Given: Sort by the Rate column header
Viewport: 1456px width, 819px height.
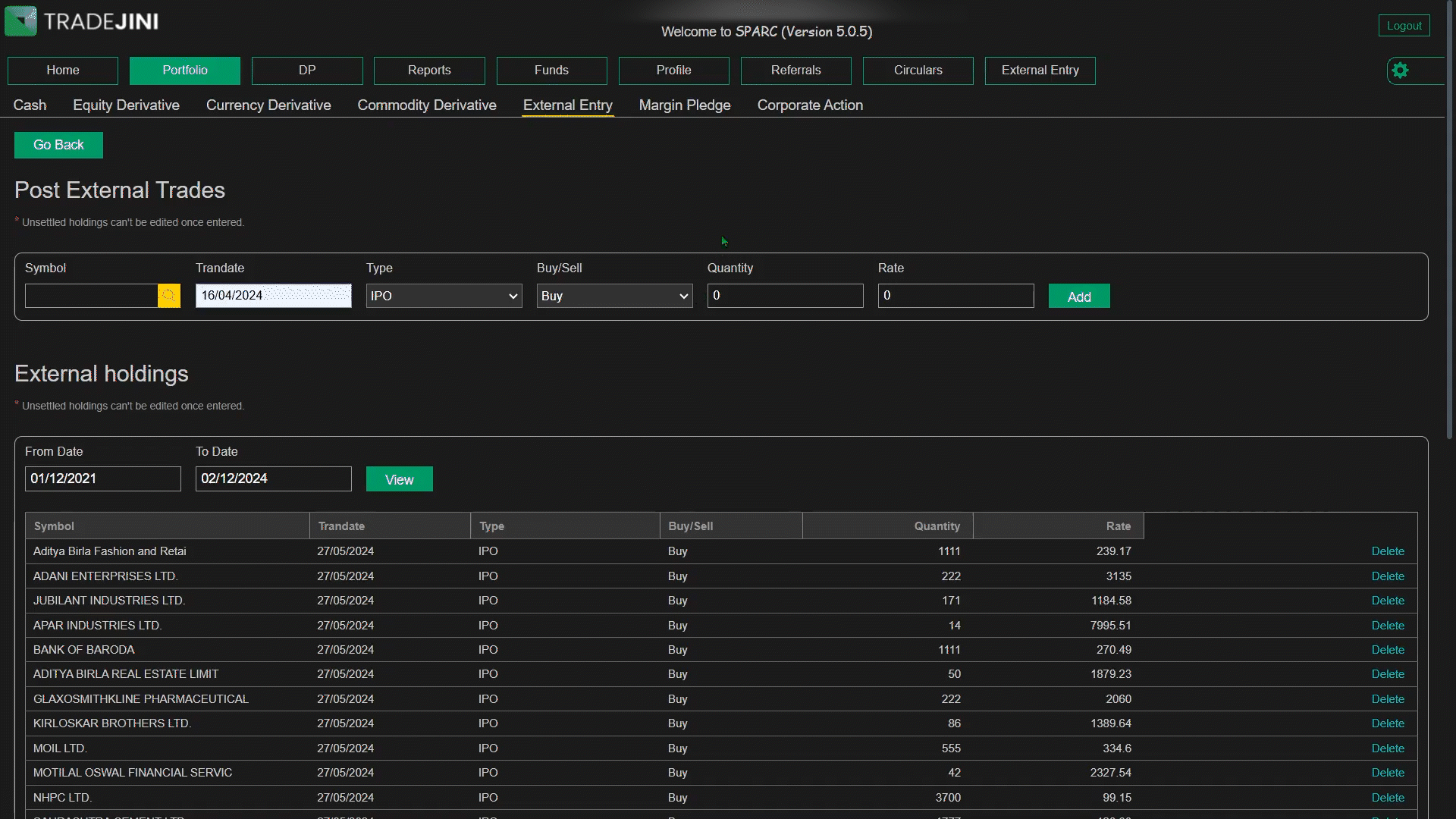Looking at the screenshot, I should coord(1118,526).
